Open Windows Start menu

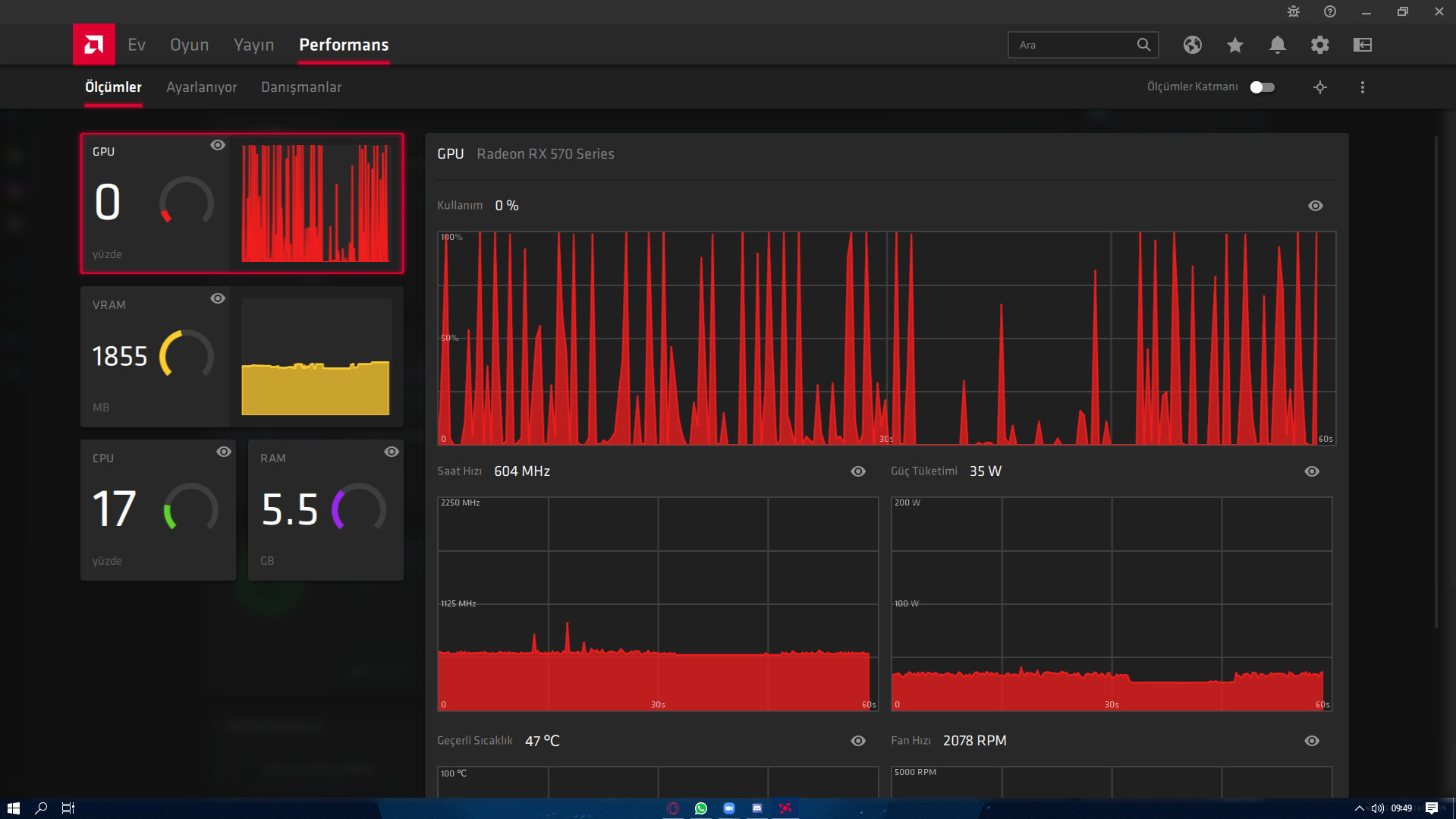[x=13, y=808]
